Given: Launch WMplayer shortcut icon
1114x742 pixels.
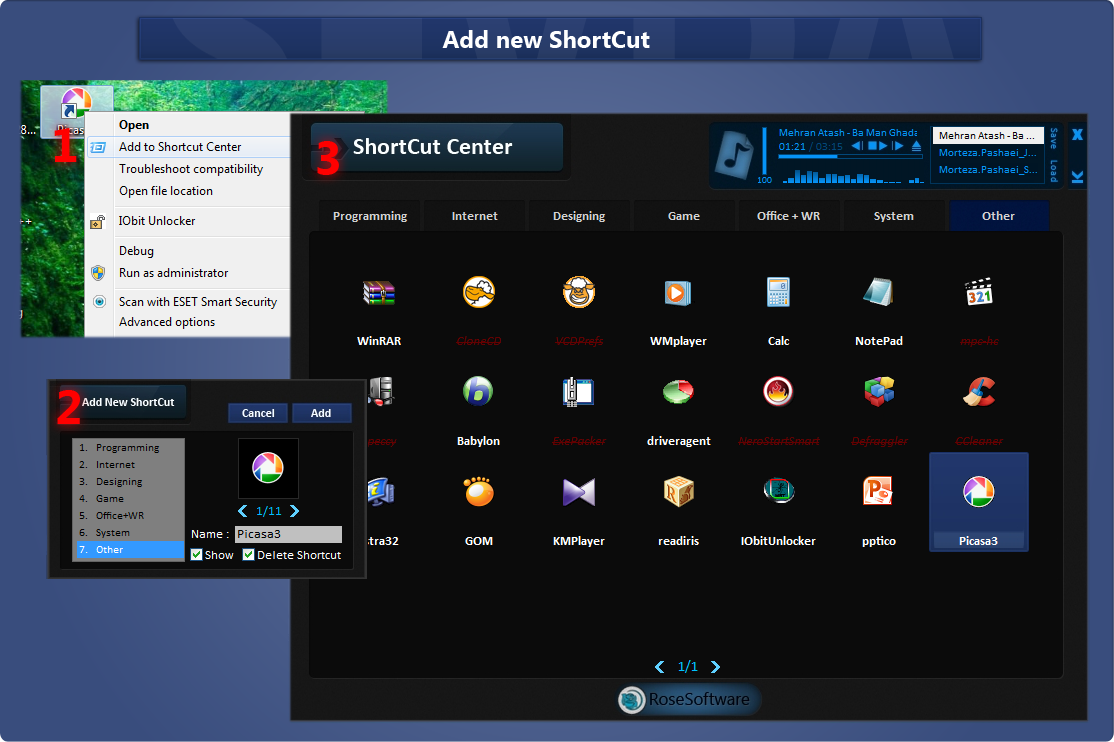Looking at the screenshot, I should [678, 292].
